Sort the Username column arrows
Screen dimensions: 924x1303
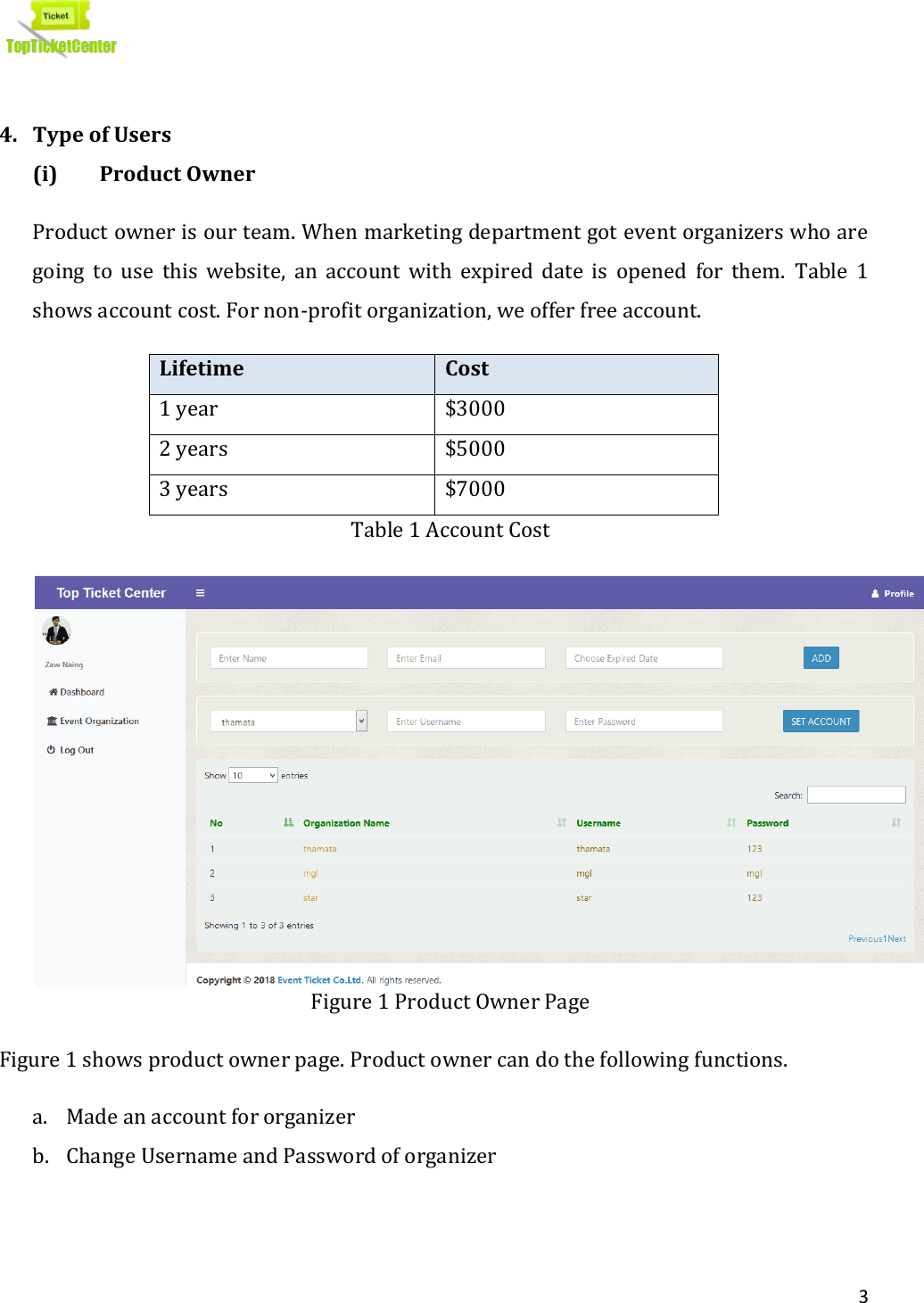click(730, 822)
